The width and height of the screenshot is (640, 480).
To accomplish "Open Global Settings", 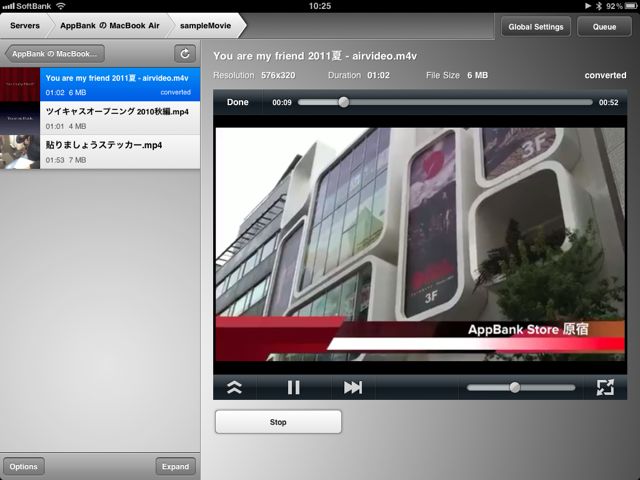I will click(x=536, y=27).
